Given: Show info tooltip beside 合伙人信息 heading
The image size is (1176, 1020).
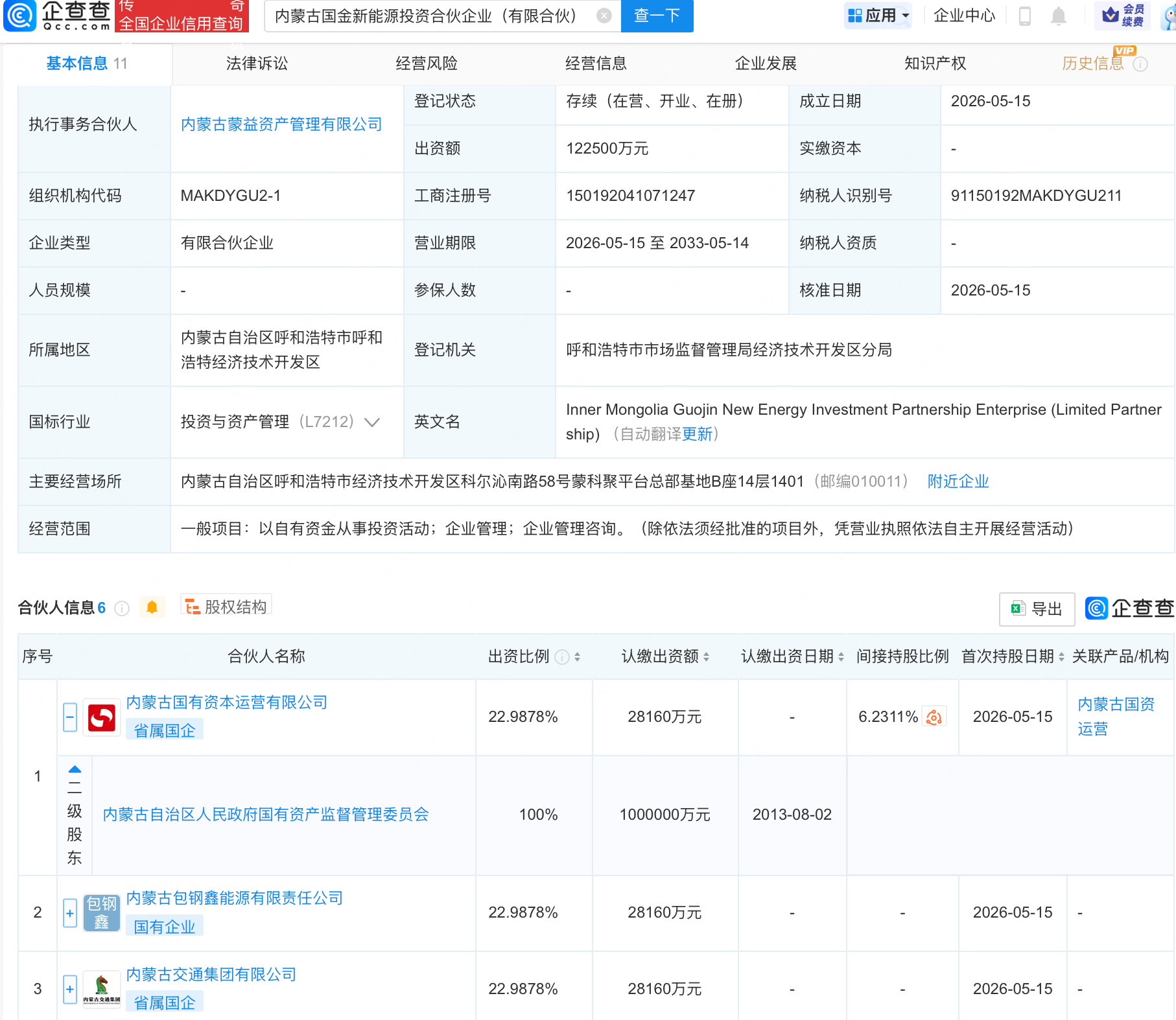Looking at the screenshot, I should click(122, 608).
